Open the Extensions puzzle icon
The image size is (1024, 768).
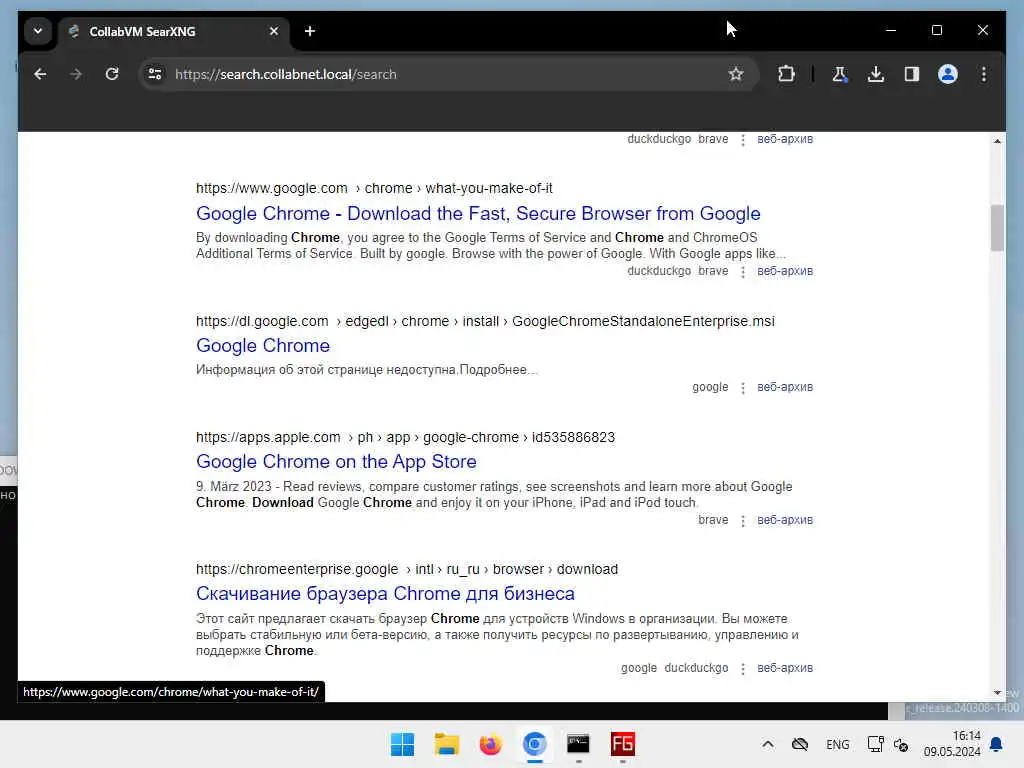[x=786, y=74]
